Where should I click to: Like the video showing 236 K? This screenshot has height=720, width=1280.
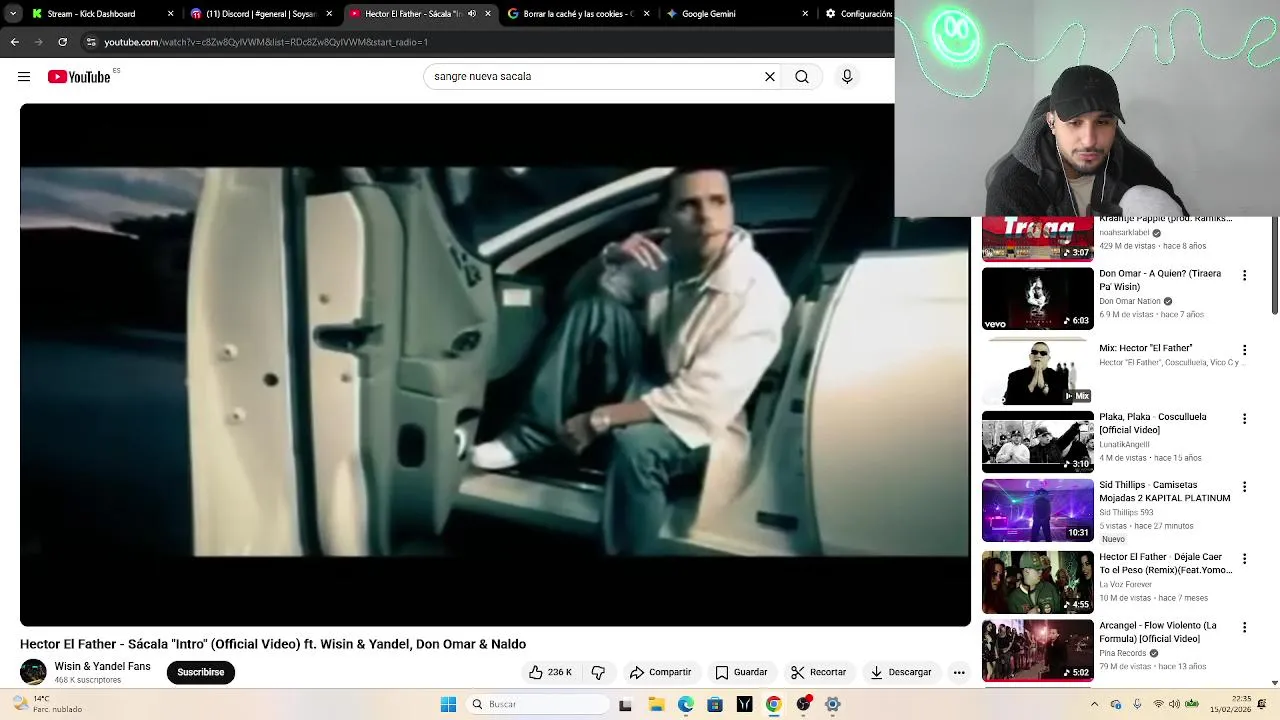550,672
